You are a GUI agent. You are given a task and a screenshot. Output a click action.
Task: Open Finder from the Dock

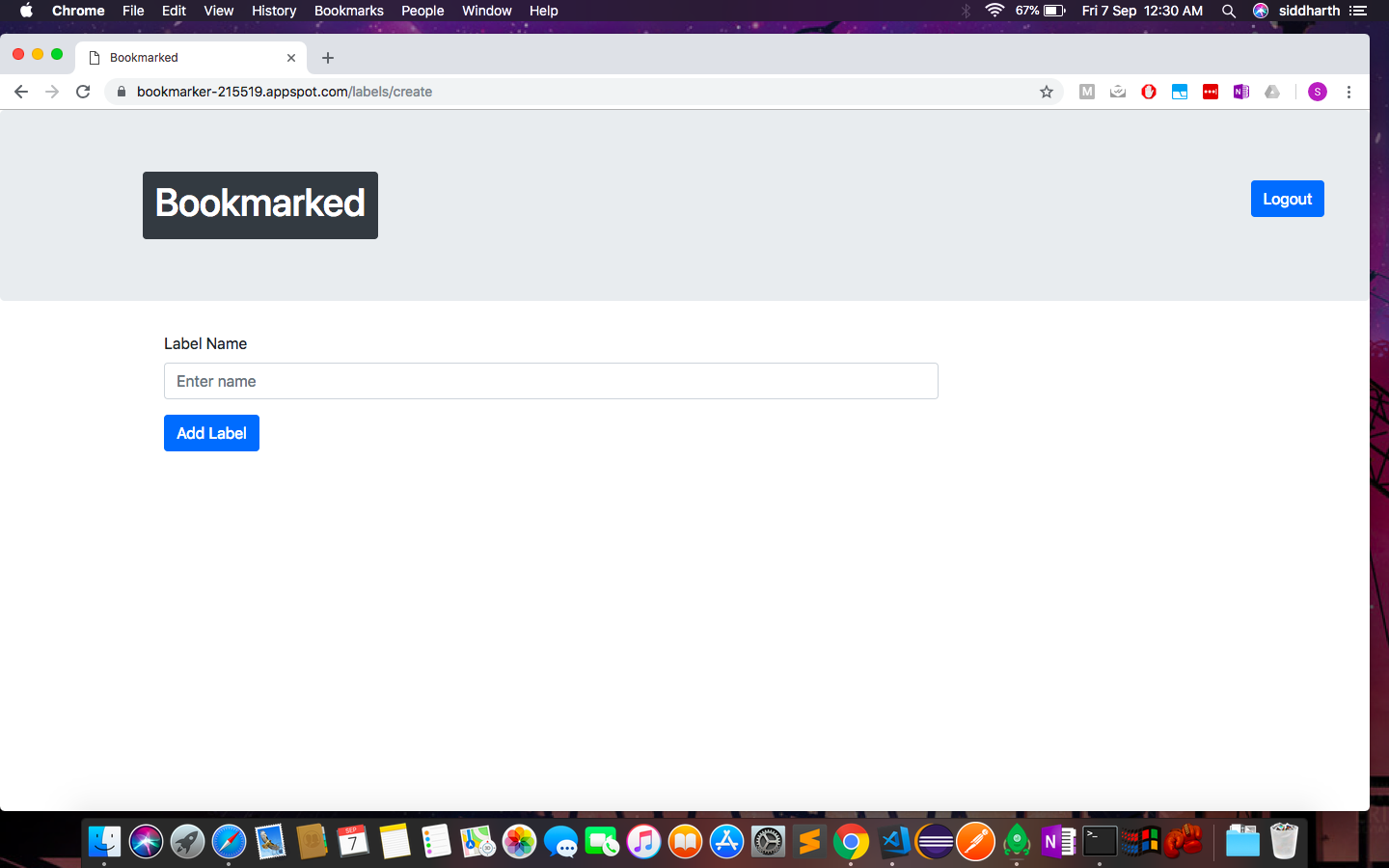pyautogui.click(x=104, y=842)
